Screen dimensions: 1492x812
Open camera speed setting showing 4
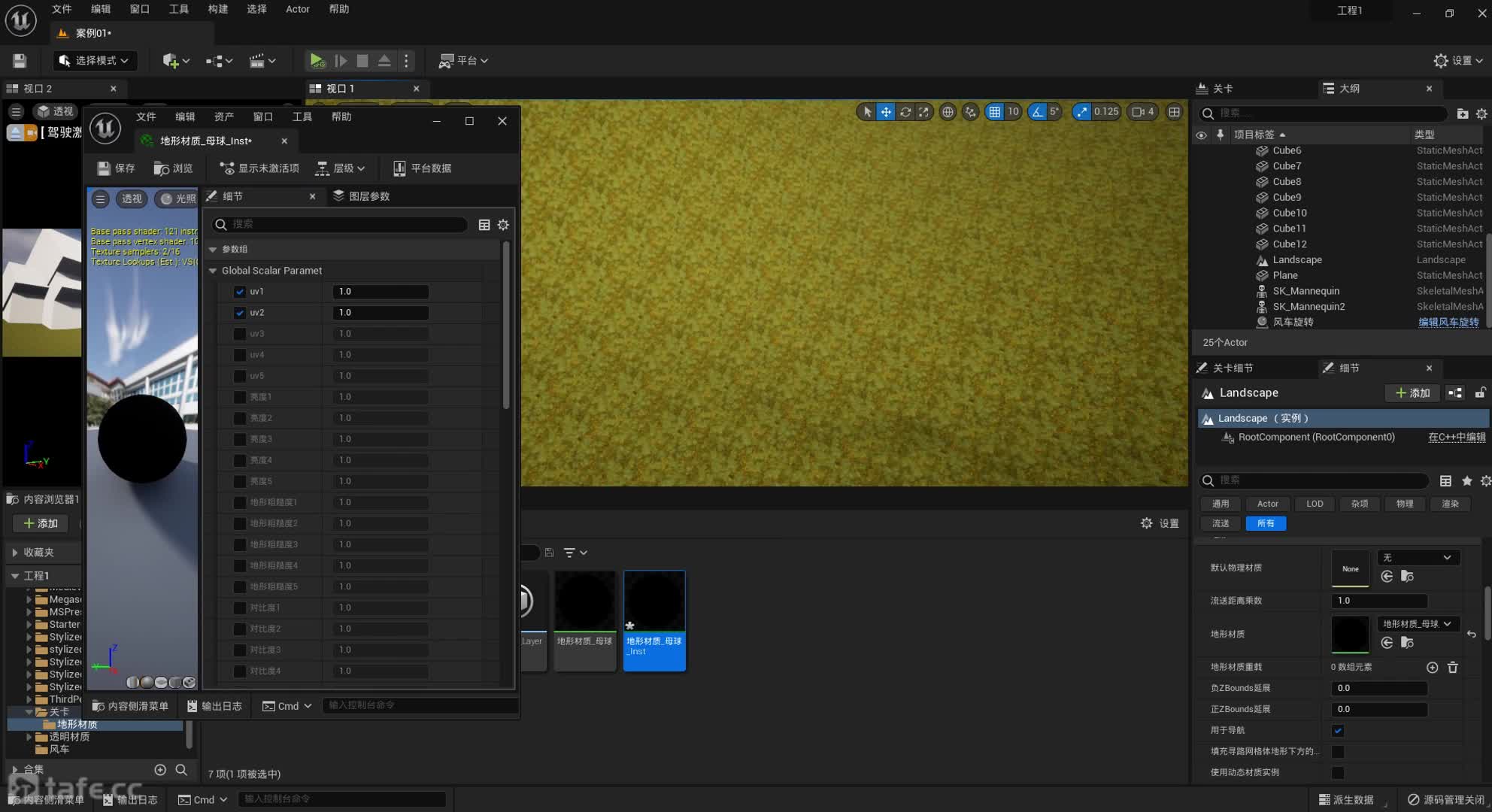1143,112
